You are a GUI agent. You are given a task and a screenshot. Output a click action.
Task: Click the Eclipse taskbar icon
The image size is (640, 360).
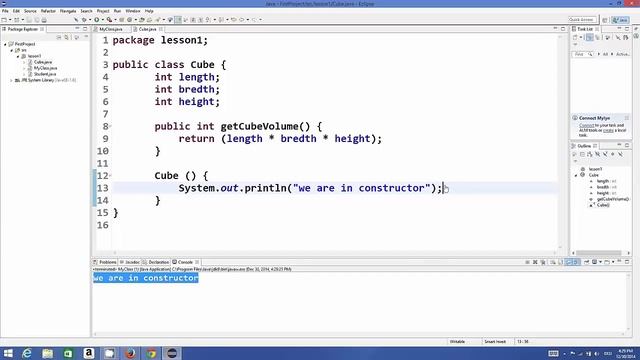click(x=172, y=353)
